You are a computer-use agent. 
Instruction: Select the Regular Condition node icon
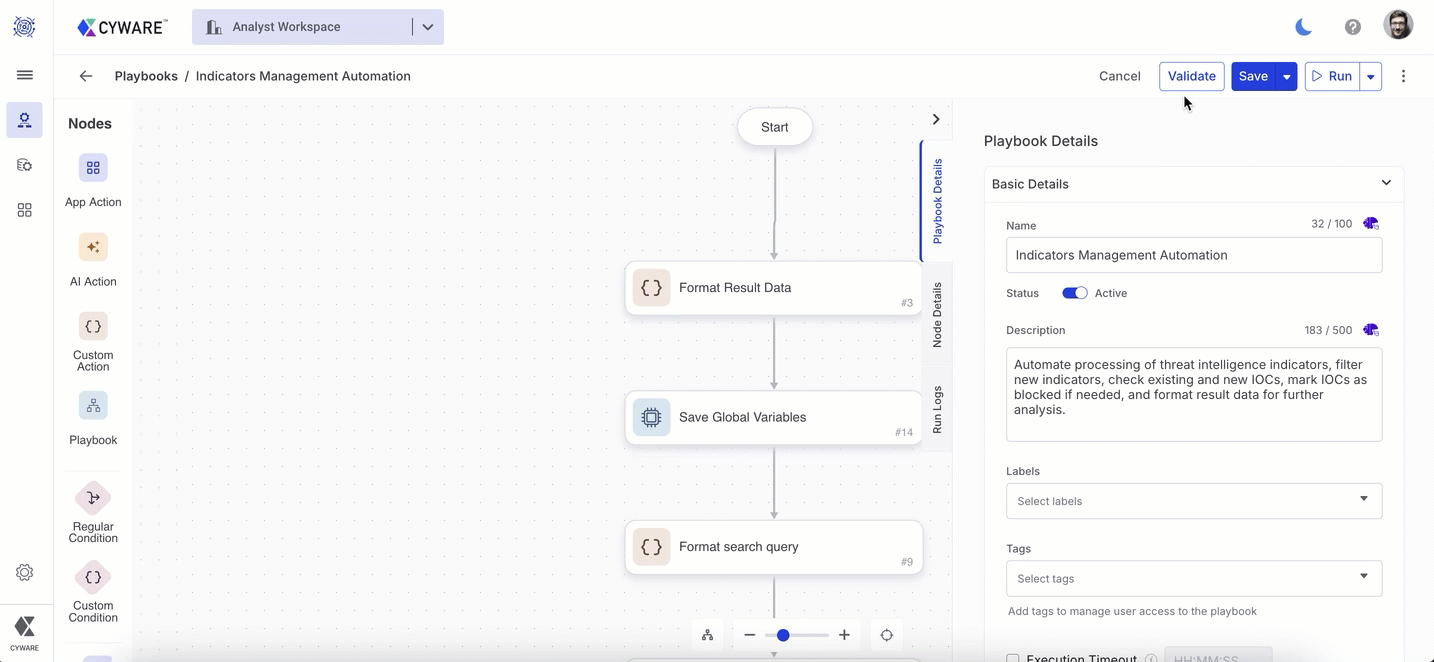pos(93,498)
